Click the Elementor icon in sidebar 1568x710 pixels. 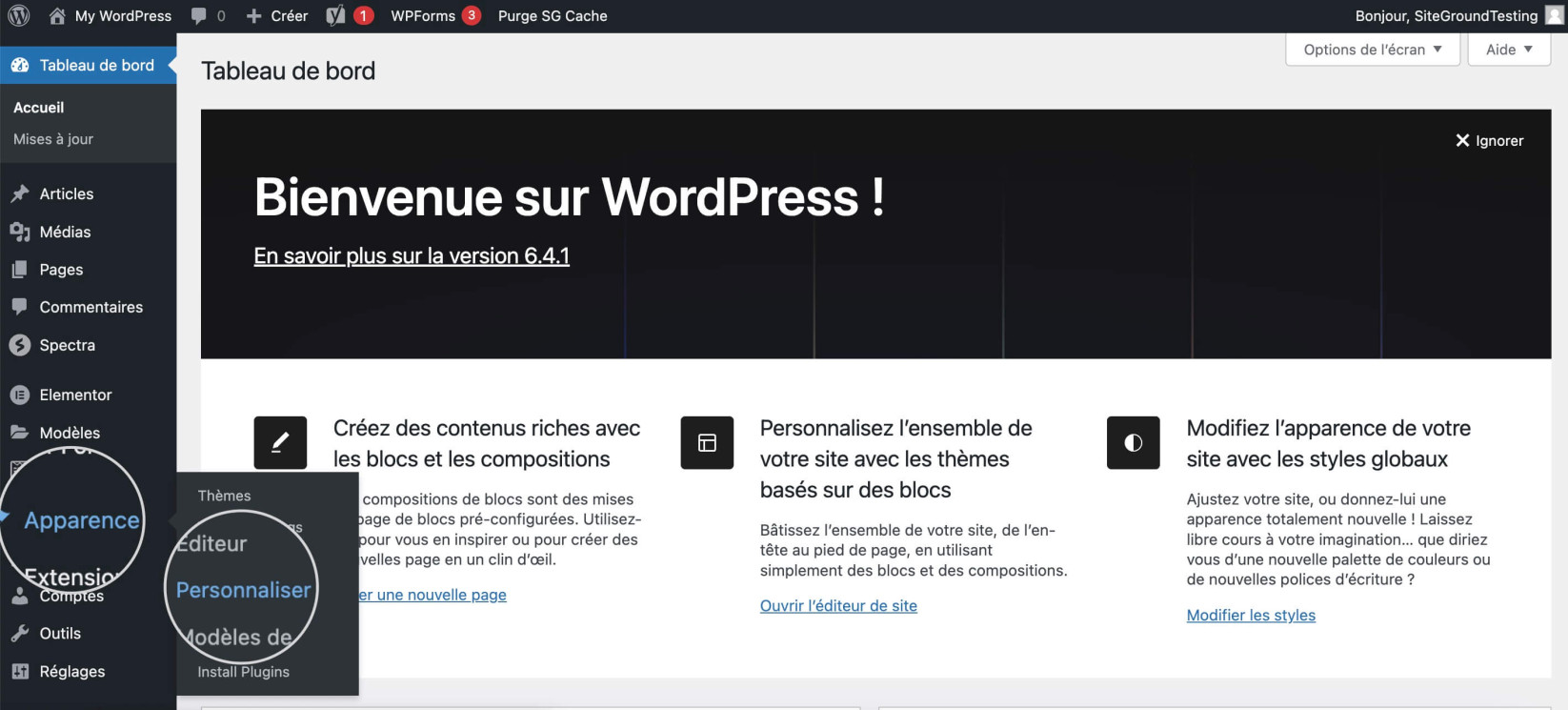[x=20, y=395]
